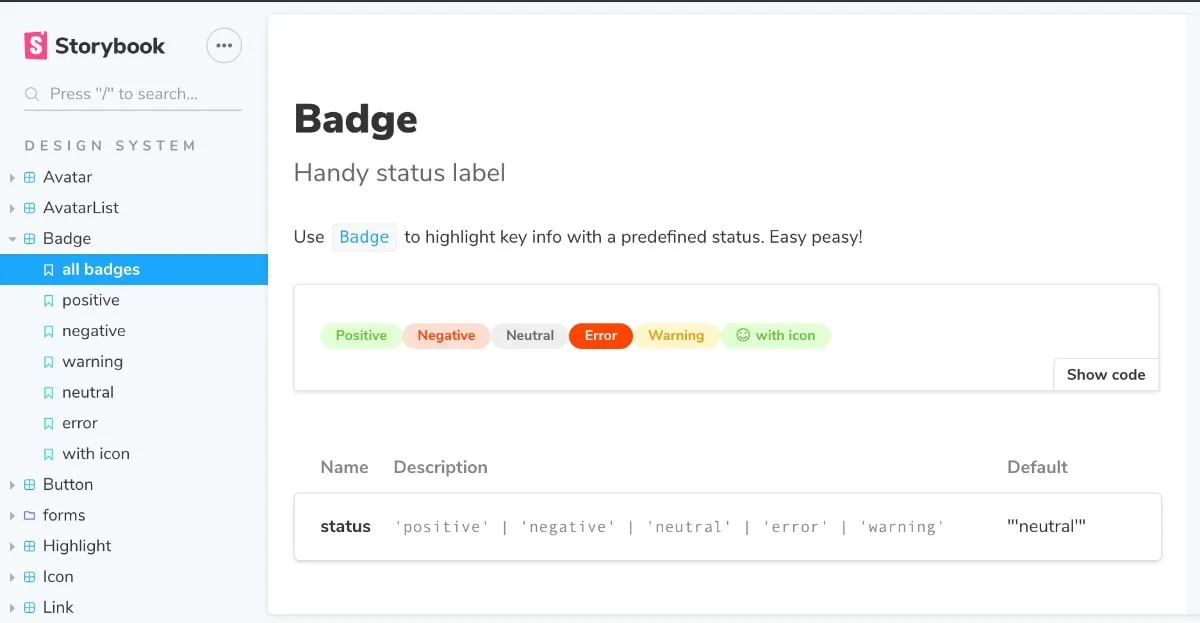The width and height of the screenshot is (1200, 623).
Task: Click the search magnifier icon
Action: pos(31,93)
